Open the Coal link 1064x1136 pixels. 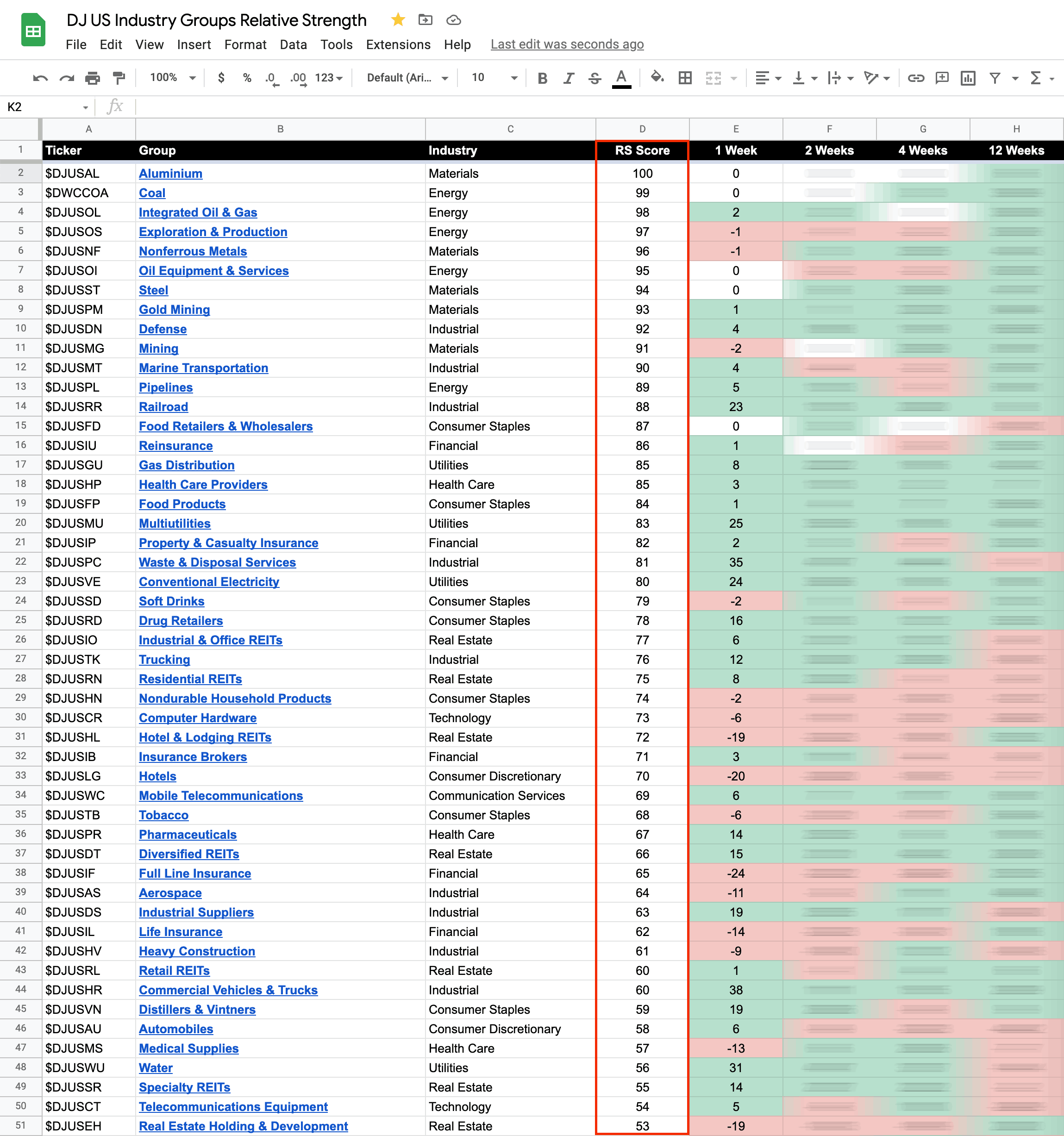tap(152, 193)
